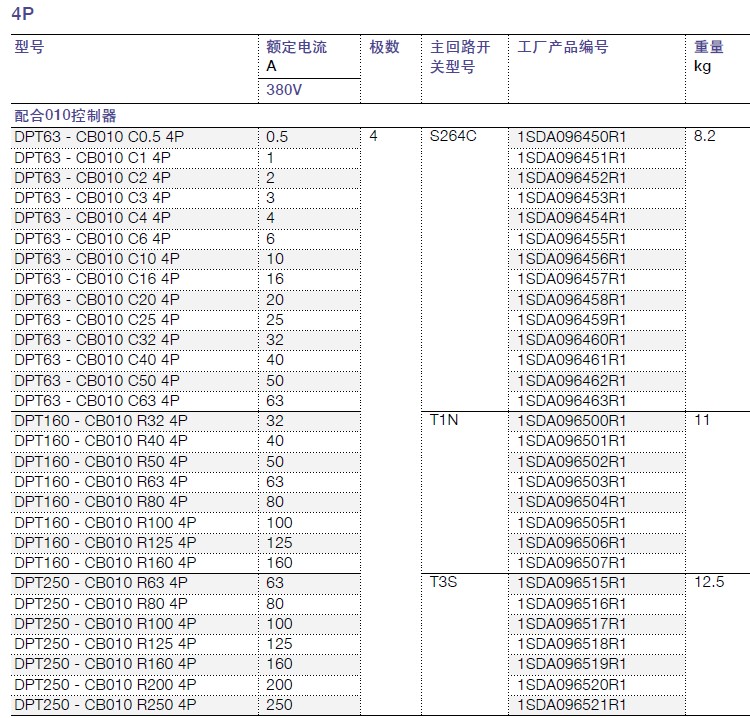Click the 4P page title
The height and width of the screenshot is (718, 750).
tap(22, 13)
